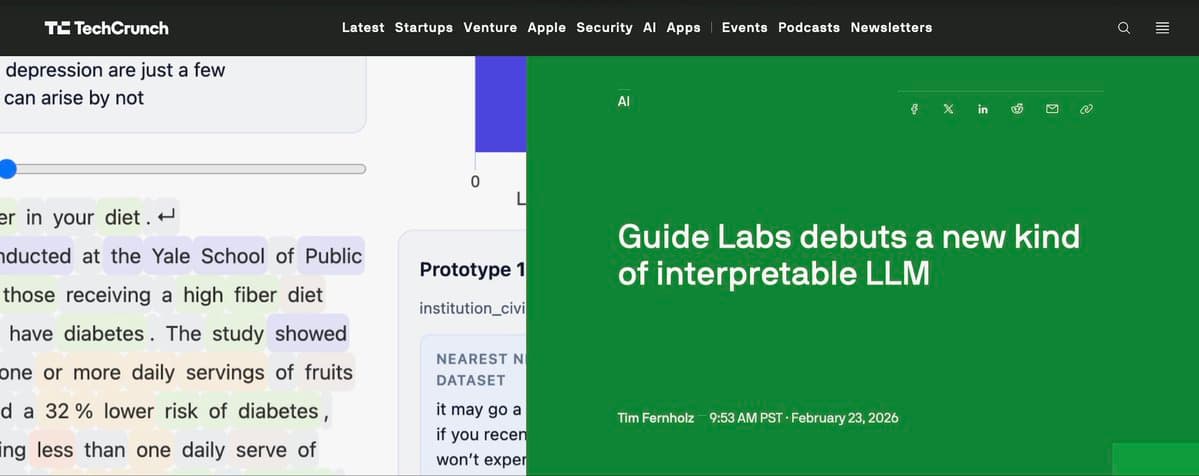Open author Tim Fernholz's profile

click(x=656, y=418)
